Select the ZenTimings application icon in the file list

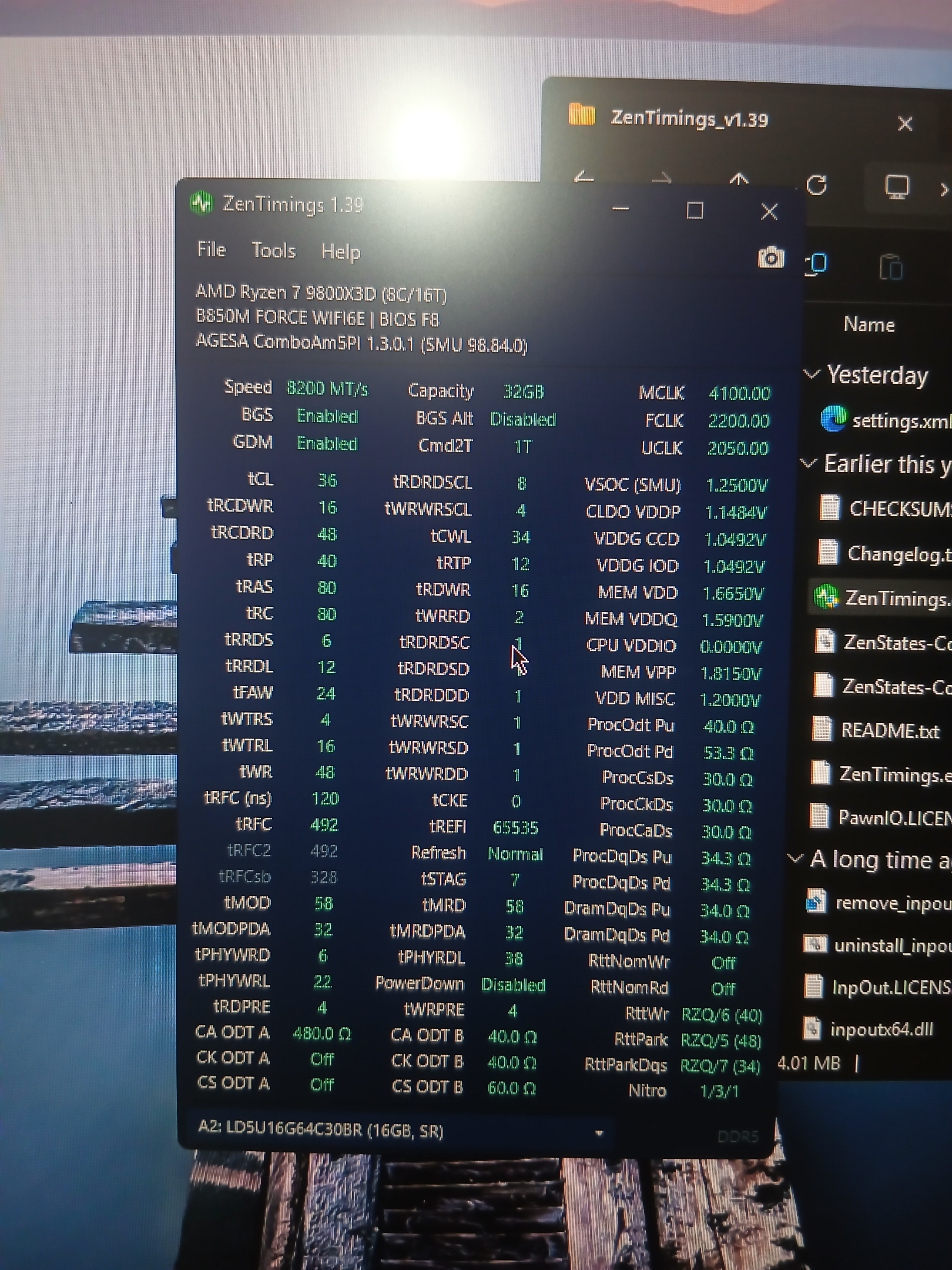[x=826, y=597]
